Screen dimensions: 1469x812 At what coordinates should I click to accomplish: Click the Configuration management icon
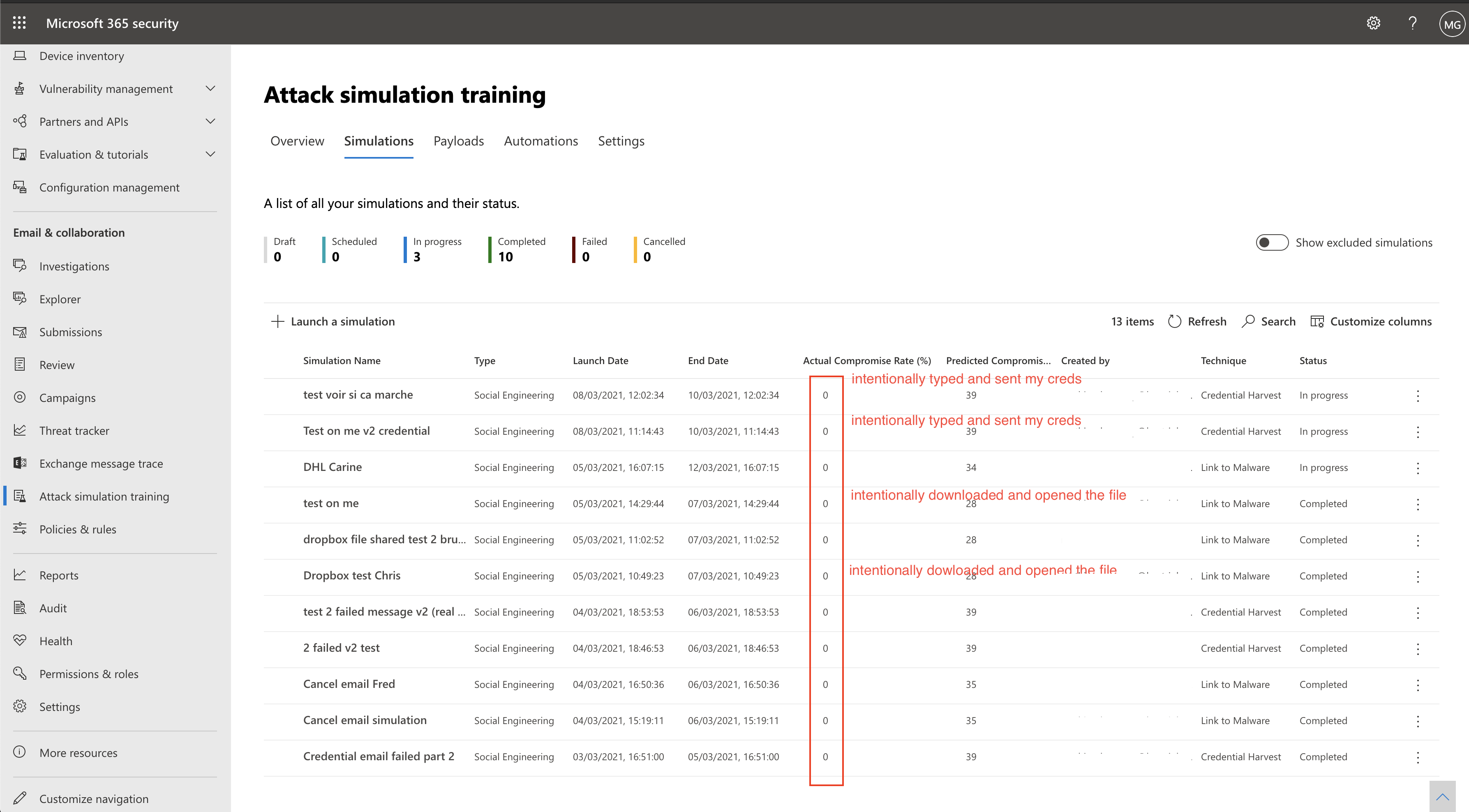[20, 187]
